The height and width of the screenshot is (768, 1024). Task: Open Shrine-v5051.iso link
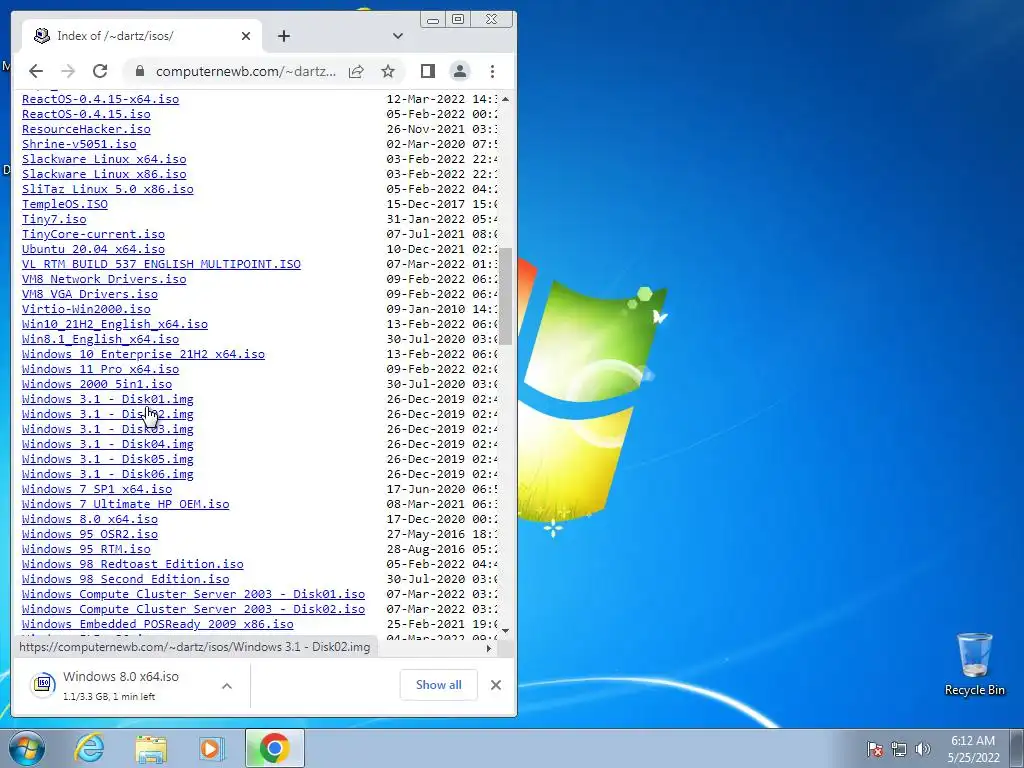(x=79, y=144)
